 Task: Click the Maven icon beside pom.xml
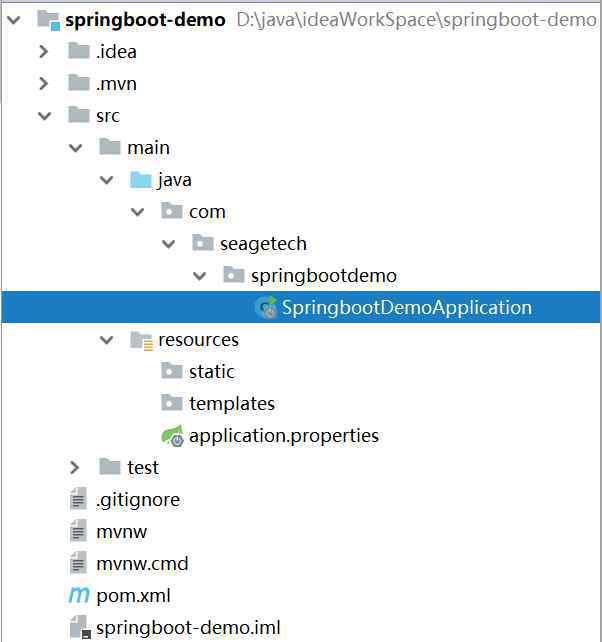click(79, 595)
